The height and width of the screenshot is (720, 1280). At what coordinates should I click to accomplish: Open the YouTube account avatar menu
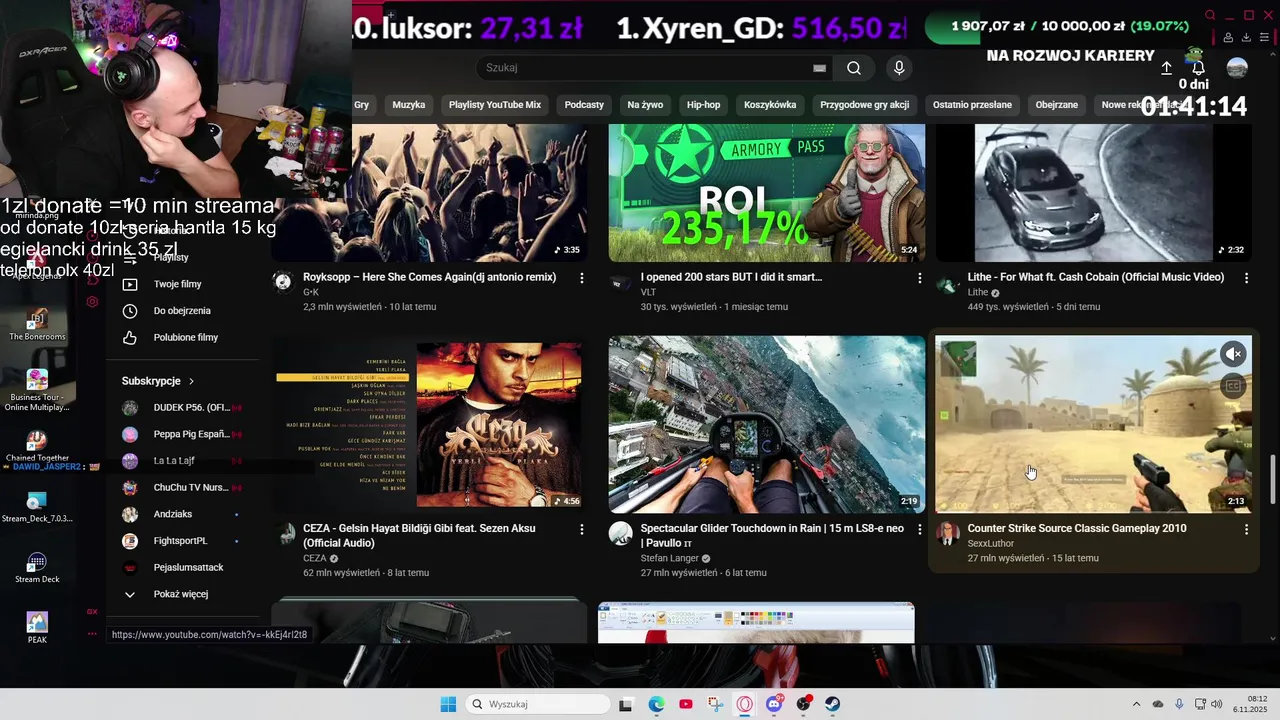pyautogui.click(x=1237, y=68)
